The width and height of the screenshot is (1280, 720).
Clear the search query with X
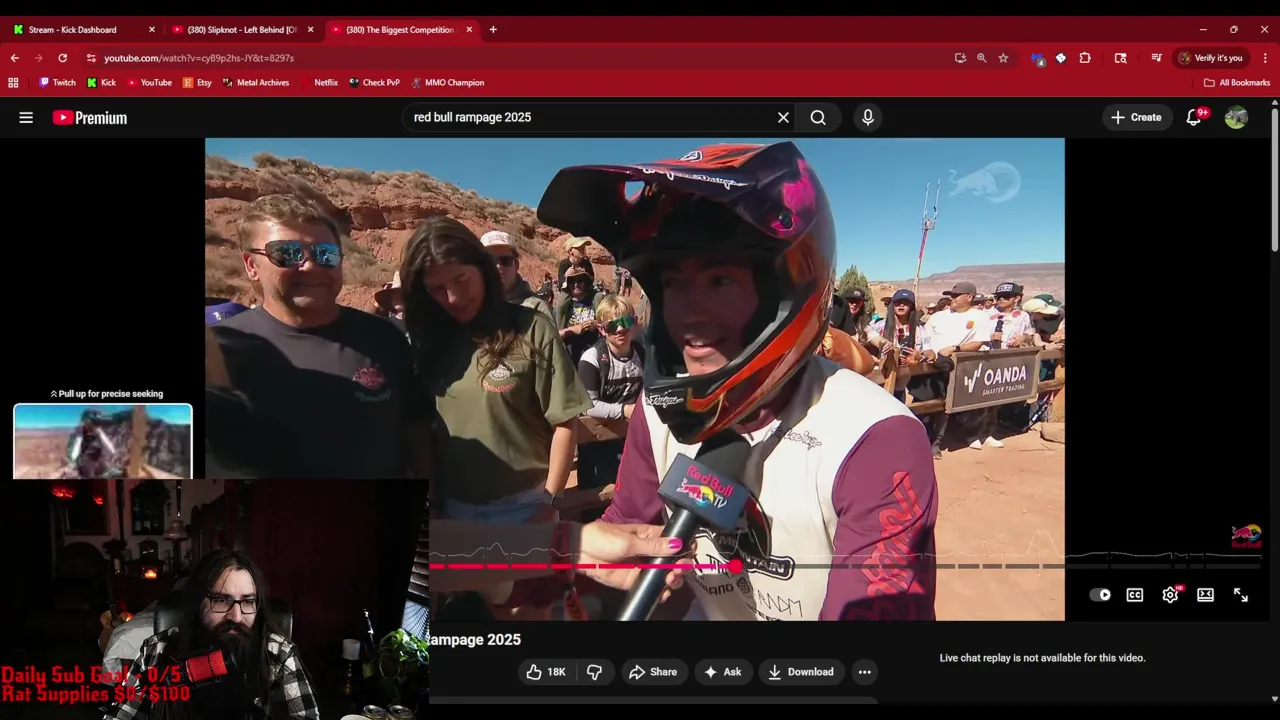tap(783, 117)
